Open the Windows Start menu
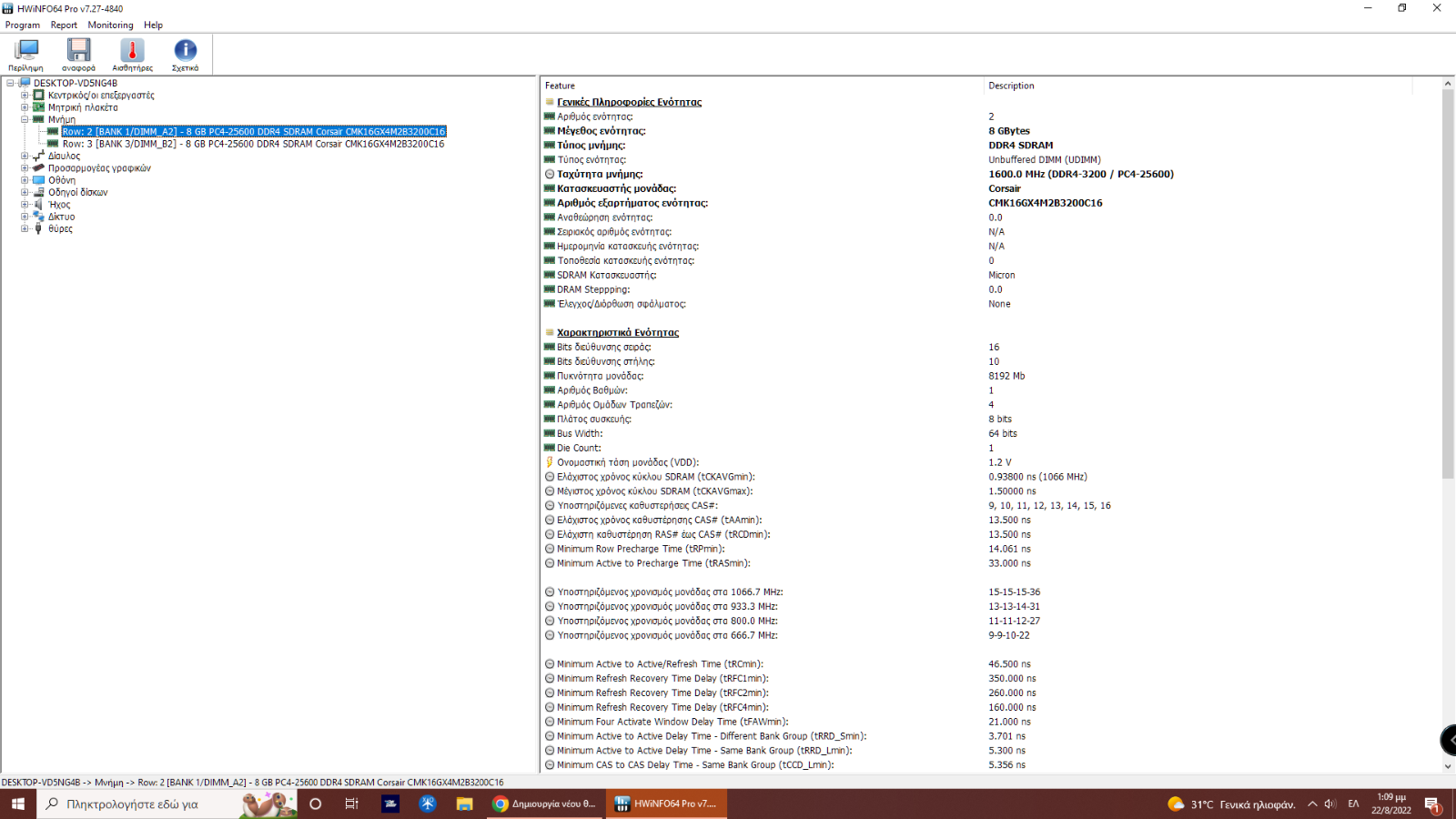The height and width of the screenshot is (819, 1456). (x=18, y=804)
